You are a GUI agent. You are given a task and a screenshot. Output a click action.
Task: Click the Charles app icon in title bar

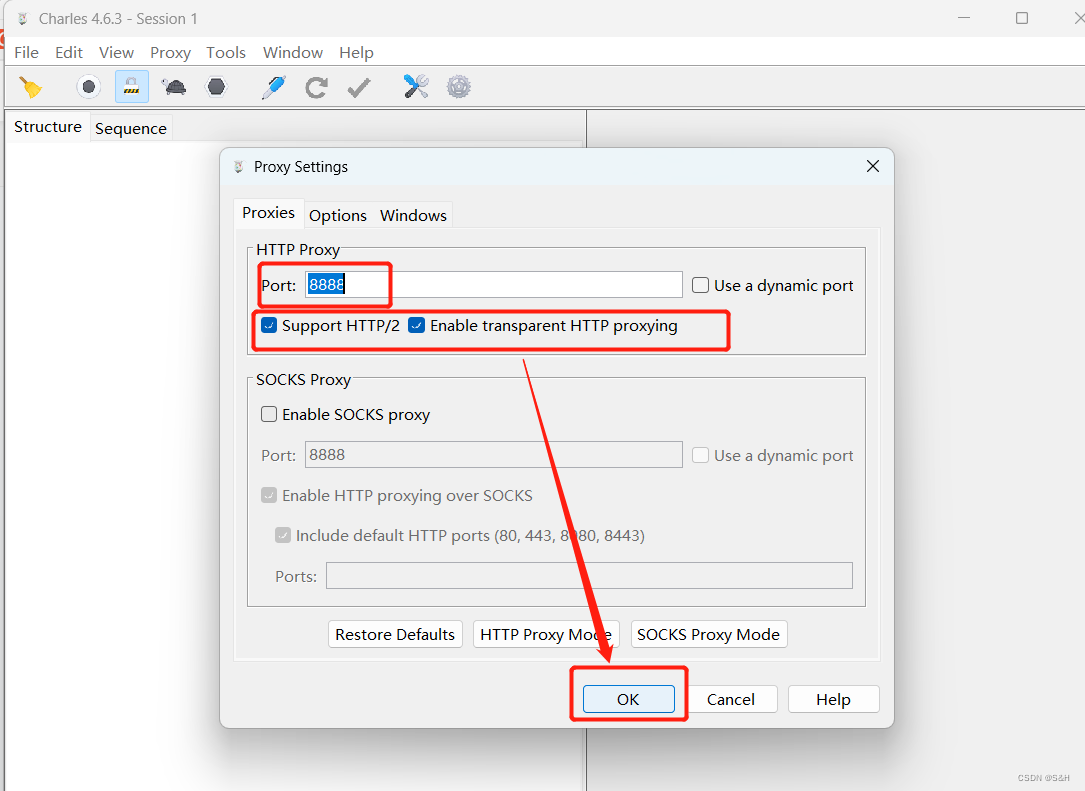[x=23, y=19]
